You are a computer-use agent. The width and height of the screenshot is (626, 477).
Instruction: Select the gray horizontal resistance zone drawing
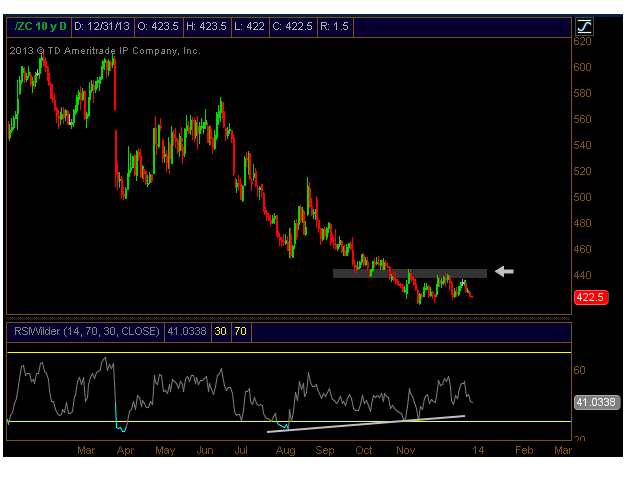coord(410,273)
